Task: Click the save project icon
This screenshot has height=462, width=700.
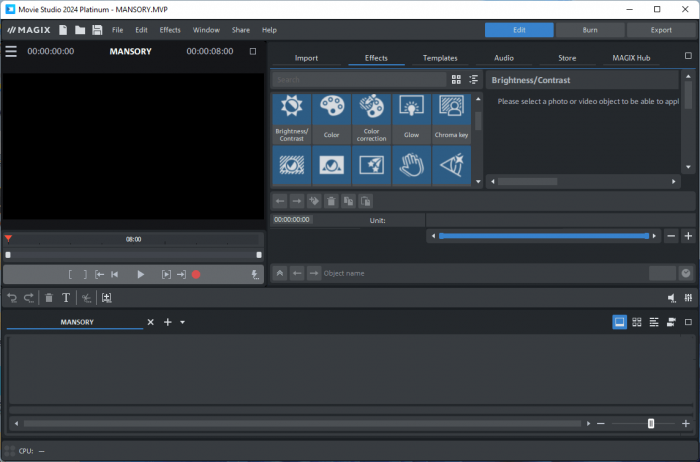Action: [97, 30]
